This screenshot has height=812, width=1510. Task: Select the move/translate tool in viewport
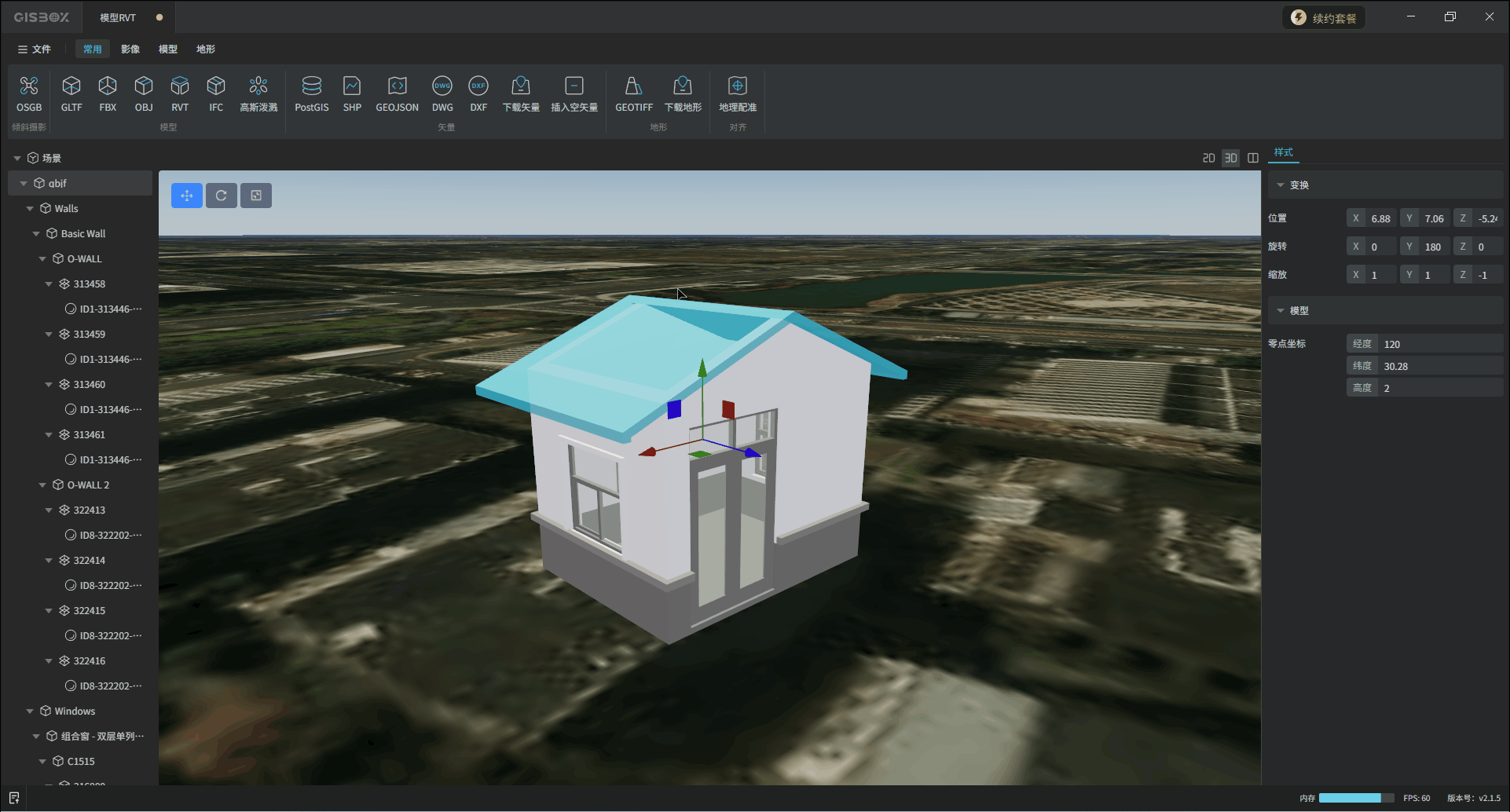tap(187, 196)
